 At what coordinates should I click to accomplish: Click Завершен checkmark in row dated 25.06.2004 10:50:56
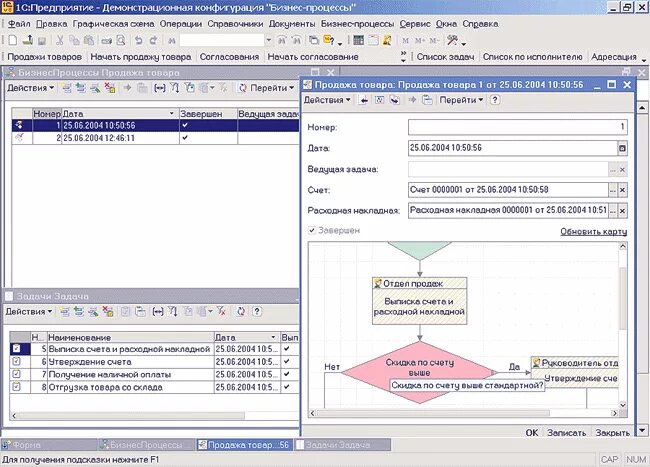pos(185,125)
